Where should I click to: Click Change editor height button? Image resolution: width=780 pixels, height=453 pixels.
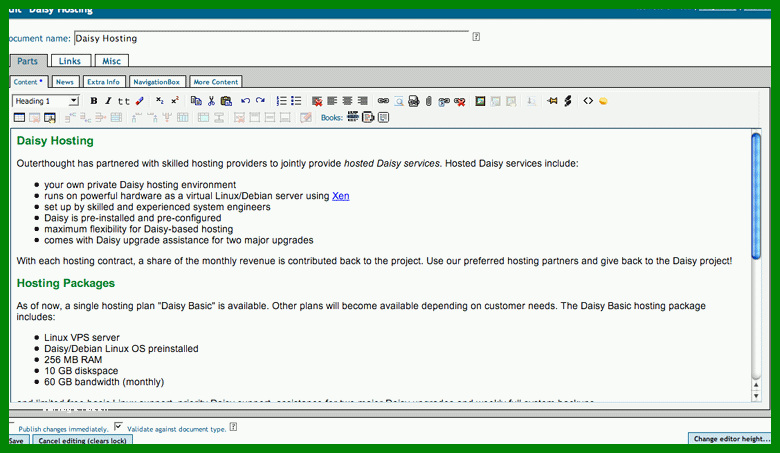(x=730, y=439)
